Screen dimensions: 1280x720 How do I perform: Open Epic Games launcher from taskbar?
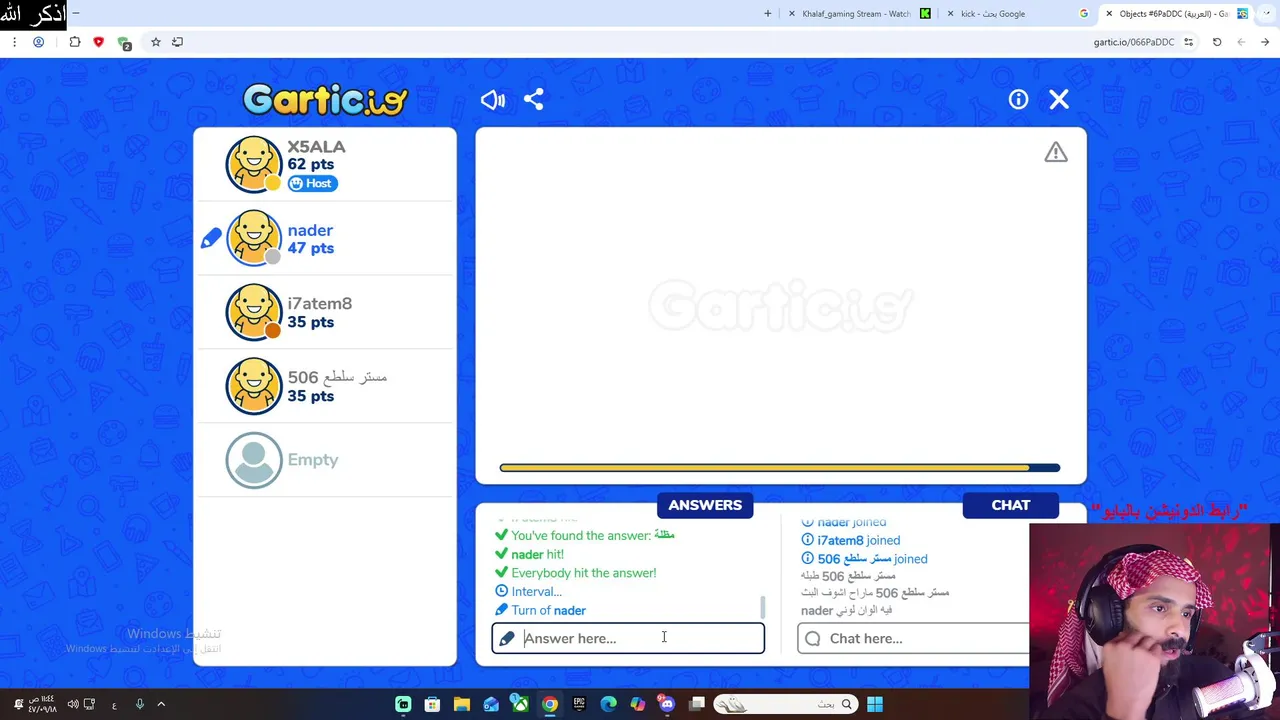pos(579,704)
